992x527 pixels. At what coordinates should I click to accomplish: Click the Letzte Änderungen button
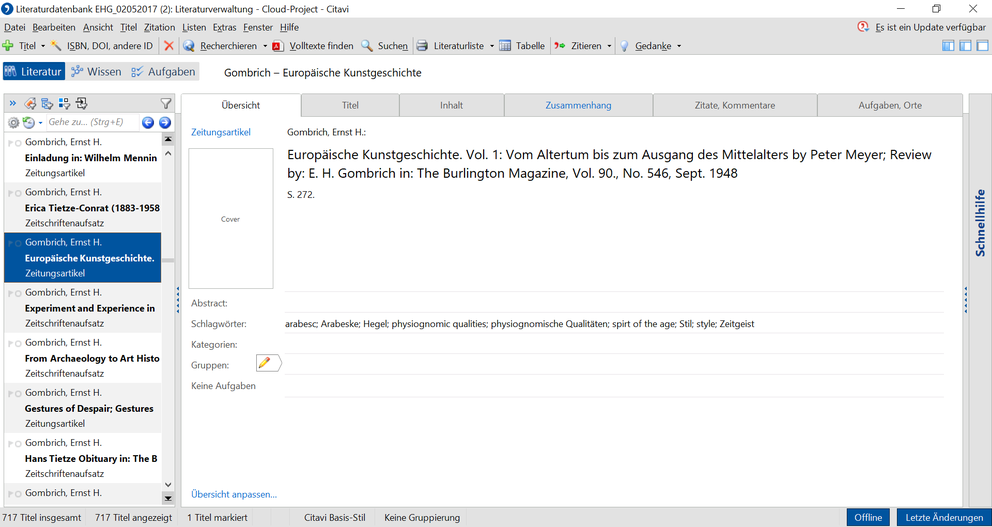coord(944,517)
